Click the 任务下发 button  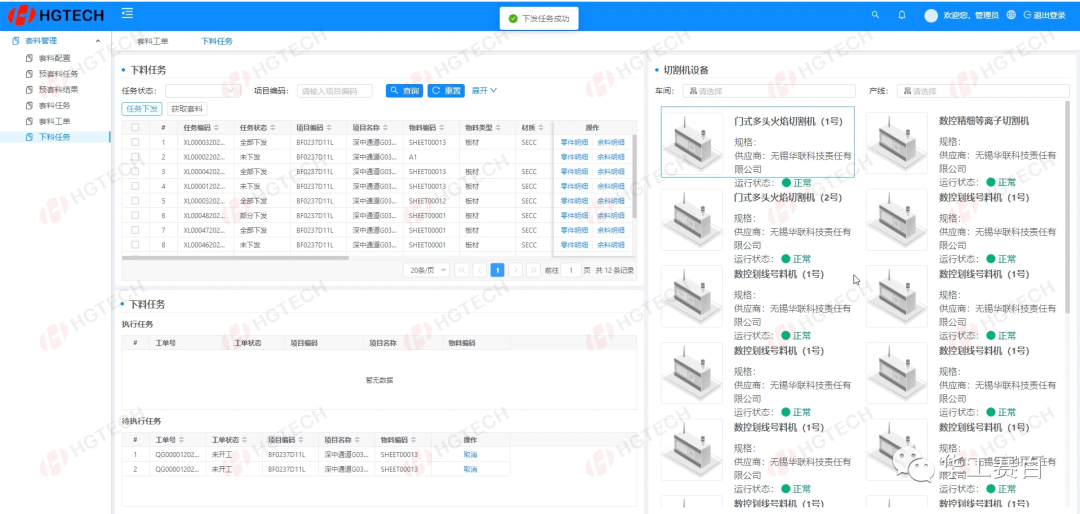(141, 108)
